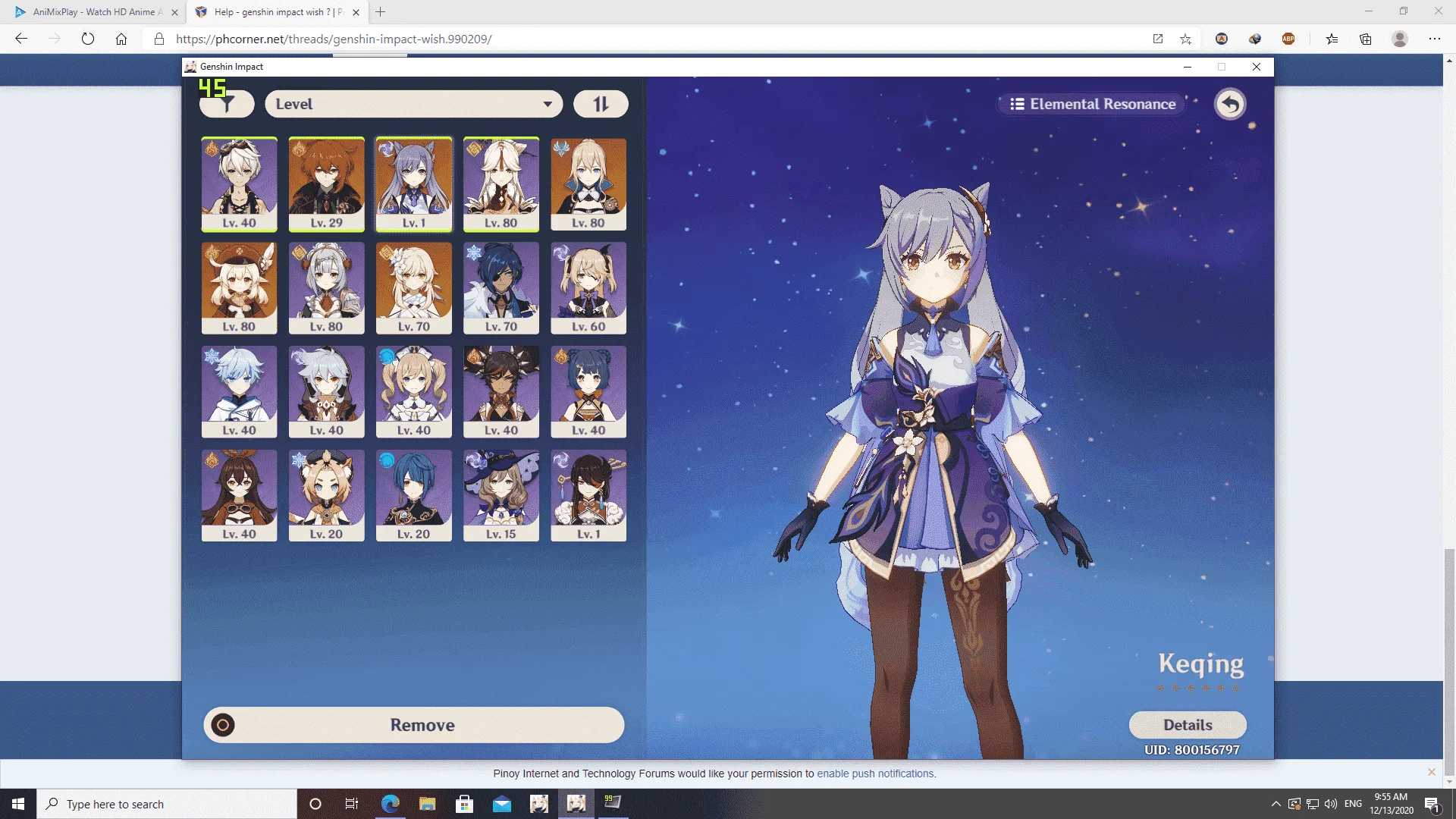Screen dimensions: 1456x819
Task: Open the Windows notification center
Action: [1432, 804]
